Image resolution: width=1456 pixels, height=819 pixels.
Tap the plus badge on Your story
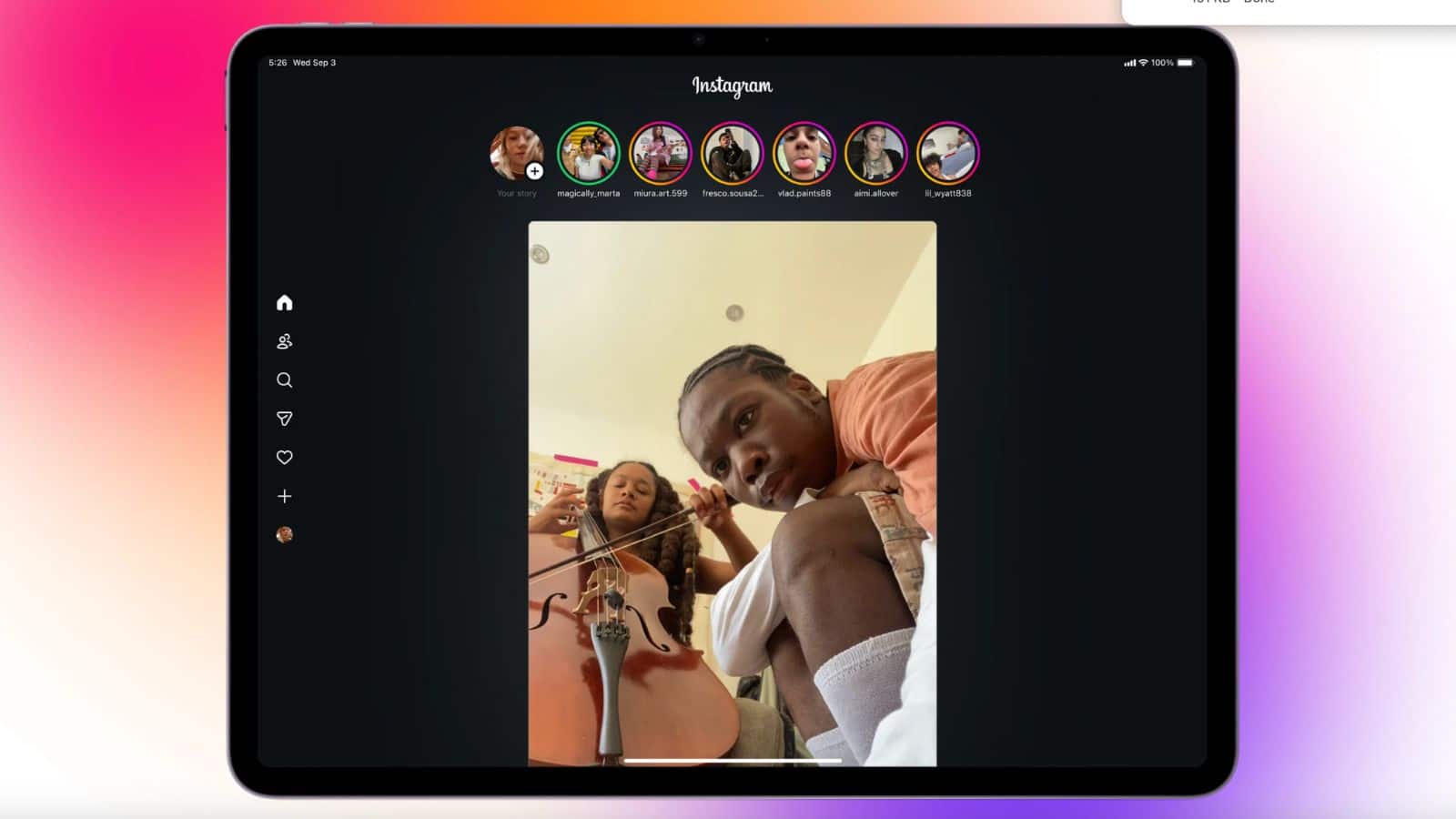tap(535, 171)
